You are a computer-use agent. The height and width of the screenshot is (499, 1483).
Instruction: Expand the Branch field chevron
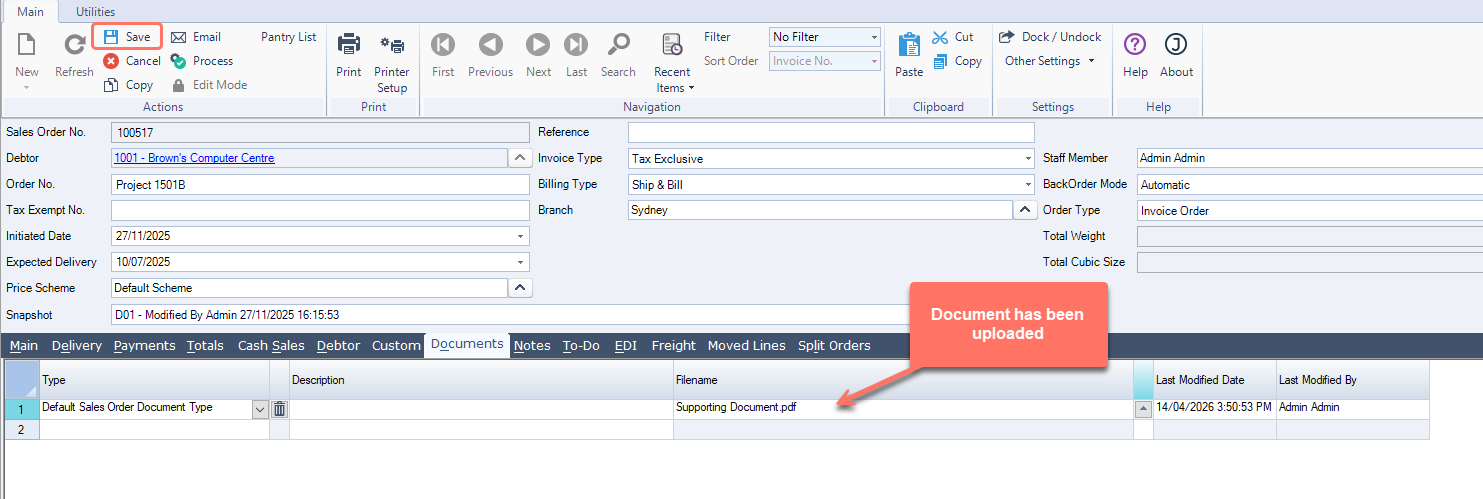(x=1025, y=210)
